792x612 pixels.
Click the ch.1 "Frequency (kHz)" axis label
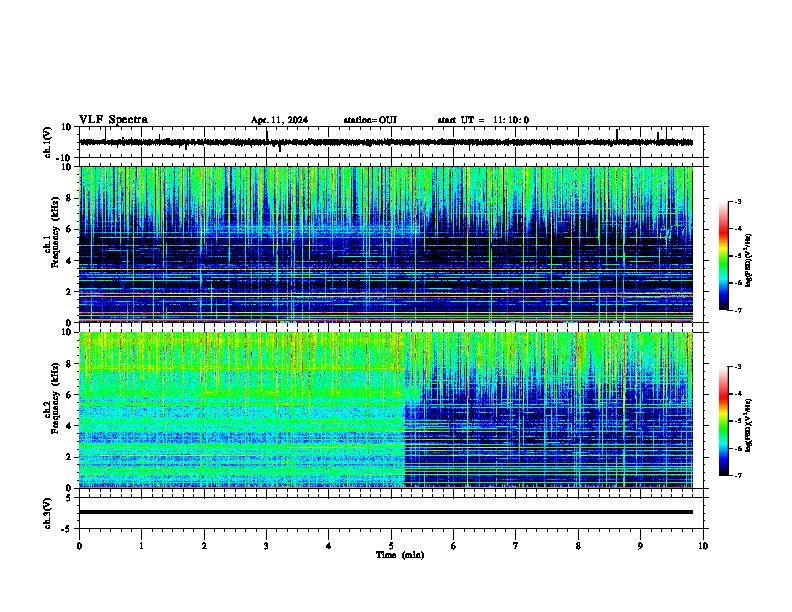click(x=55, y=232)
